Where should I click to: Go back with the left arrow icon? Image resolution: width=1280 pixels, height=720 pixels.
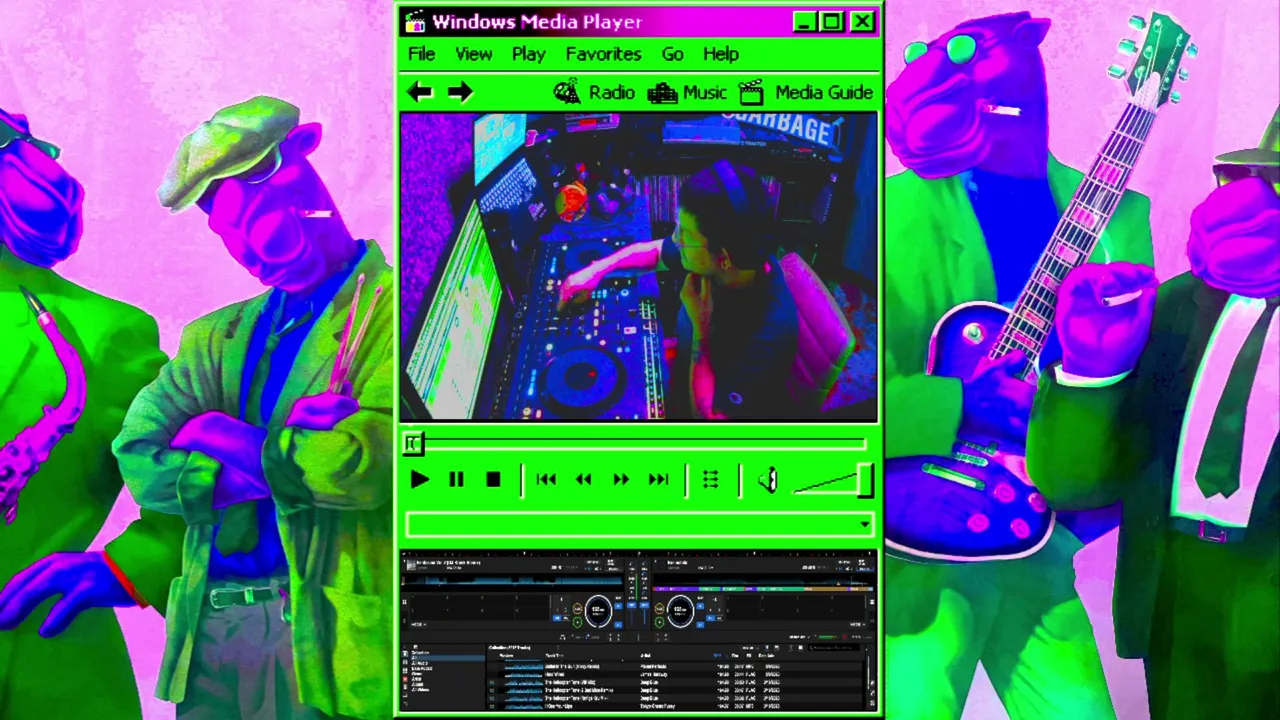pyautogui.click(x=420, y=92)
